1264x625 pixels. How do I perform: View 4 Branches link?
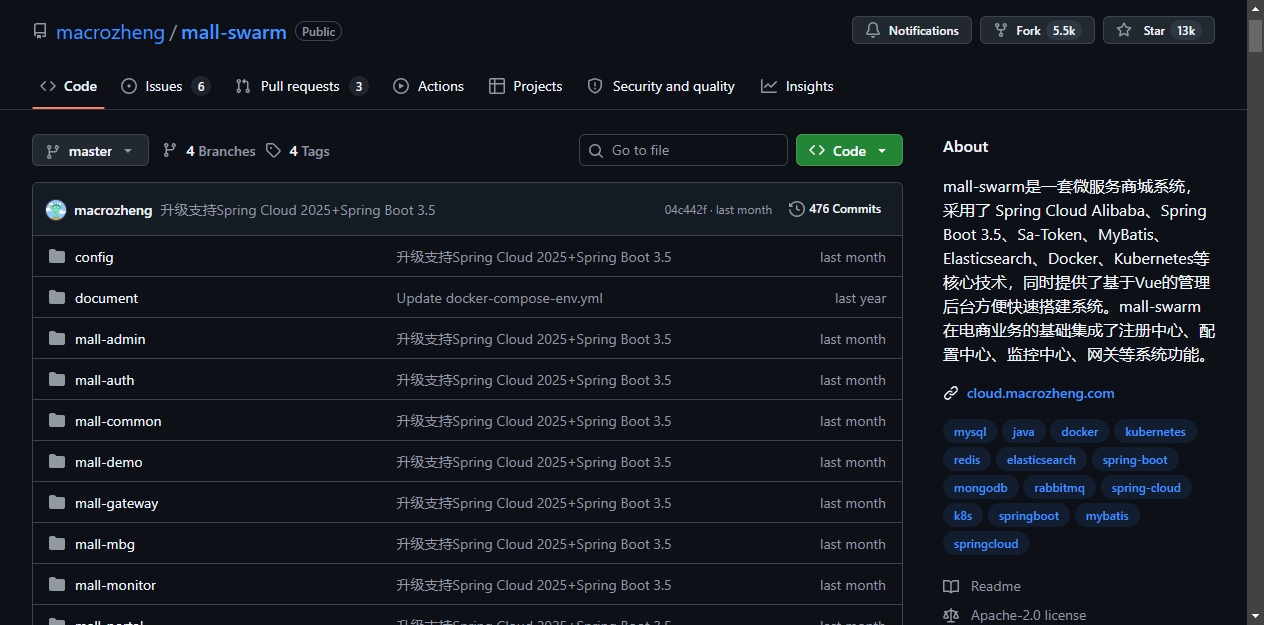coord(209,151)
